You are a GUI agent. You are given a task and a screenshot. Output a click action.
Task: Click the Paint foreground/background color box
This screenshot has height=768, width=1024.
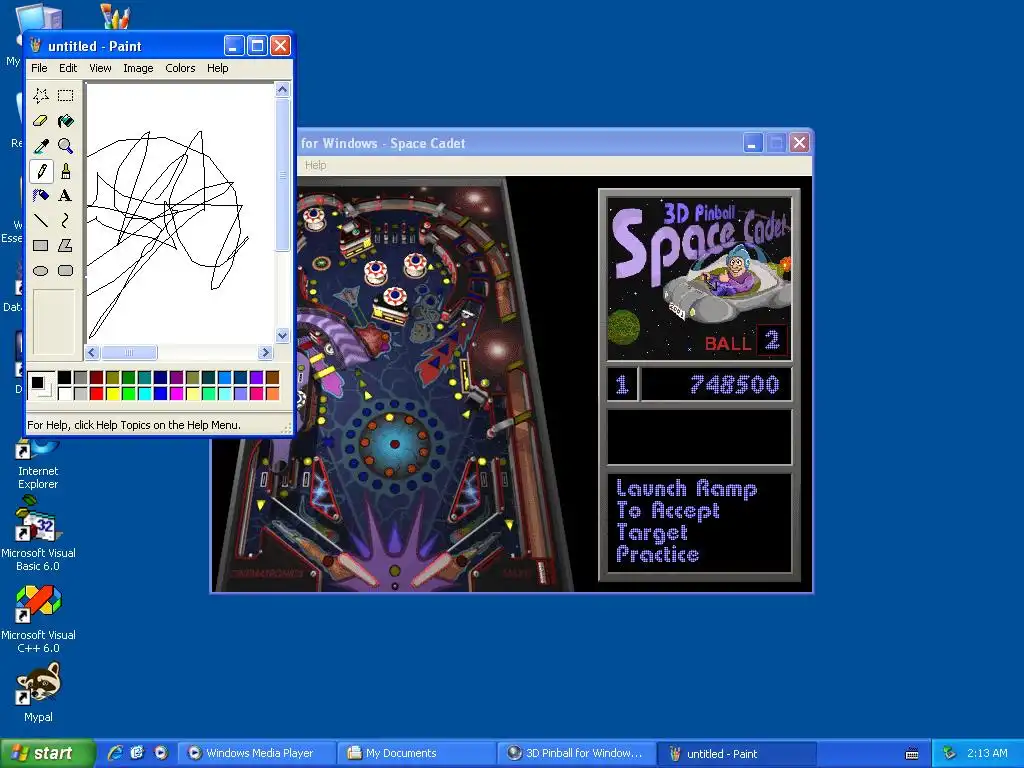pos(40,385)
